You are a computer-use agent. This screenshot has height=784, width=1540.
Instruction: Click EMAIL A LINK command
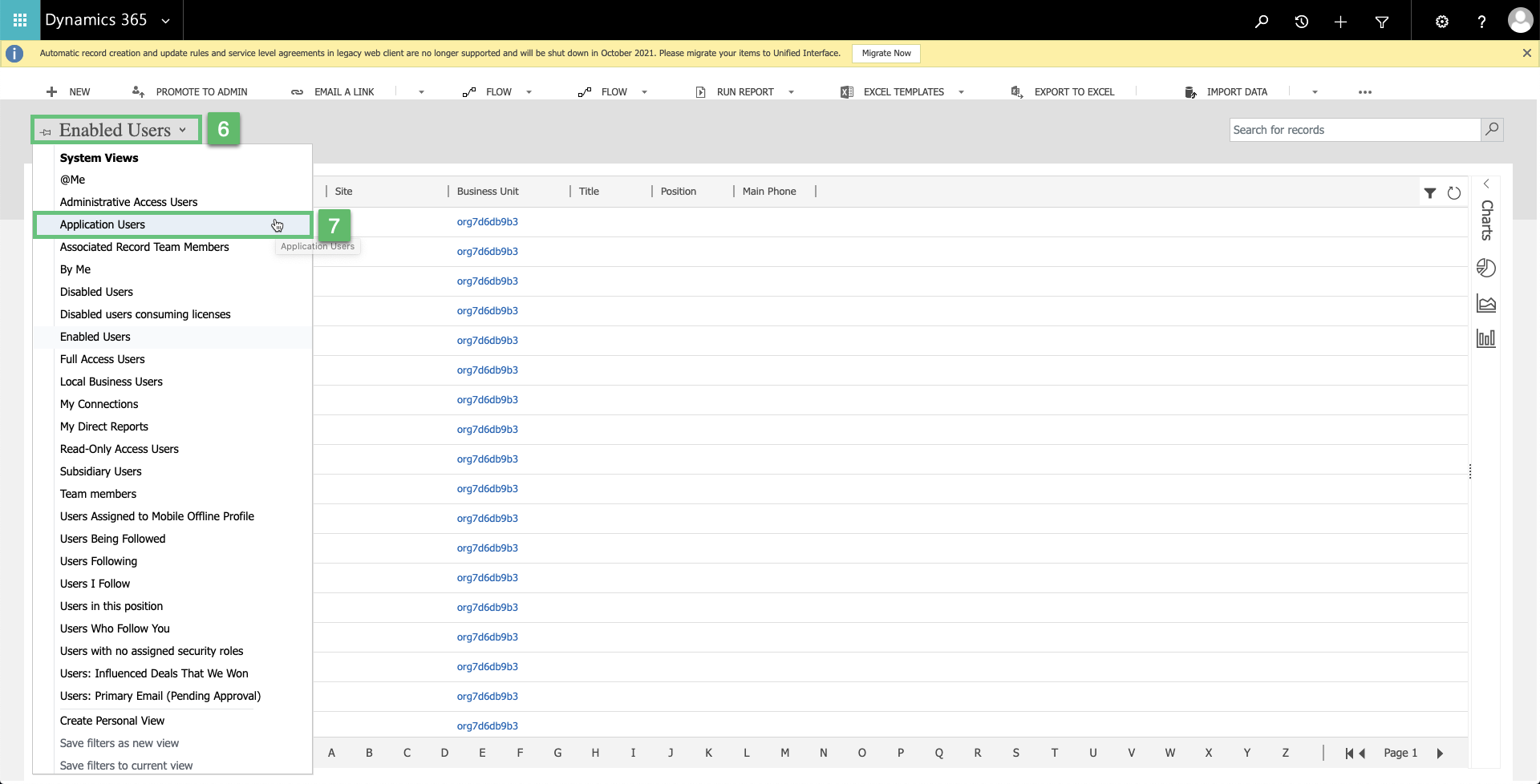click(333, 91)
